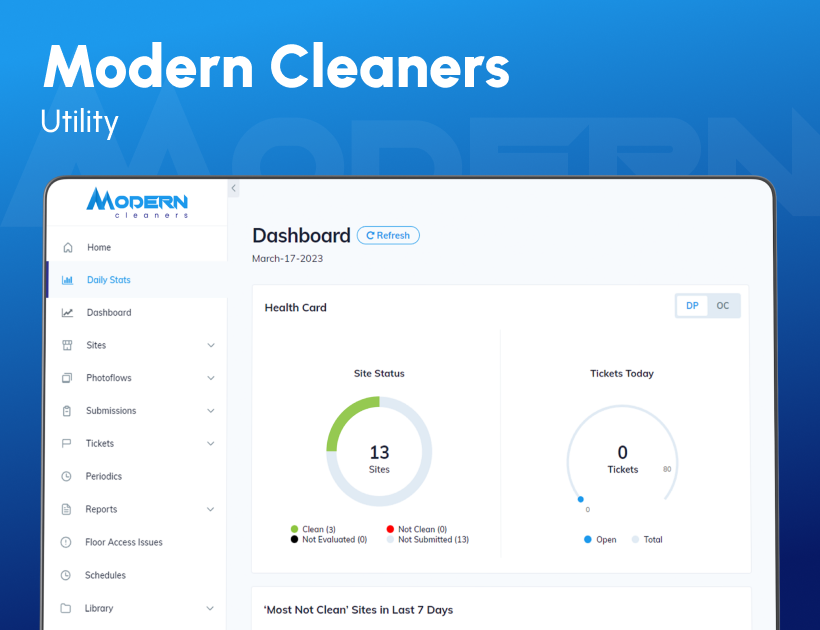The image size is (820, 630).
Task: Click the Floor Access Issues icon
Action: 68,542
